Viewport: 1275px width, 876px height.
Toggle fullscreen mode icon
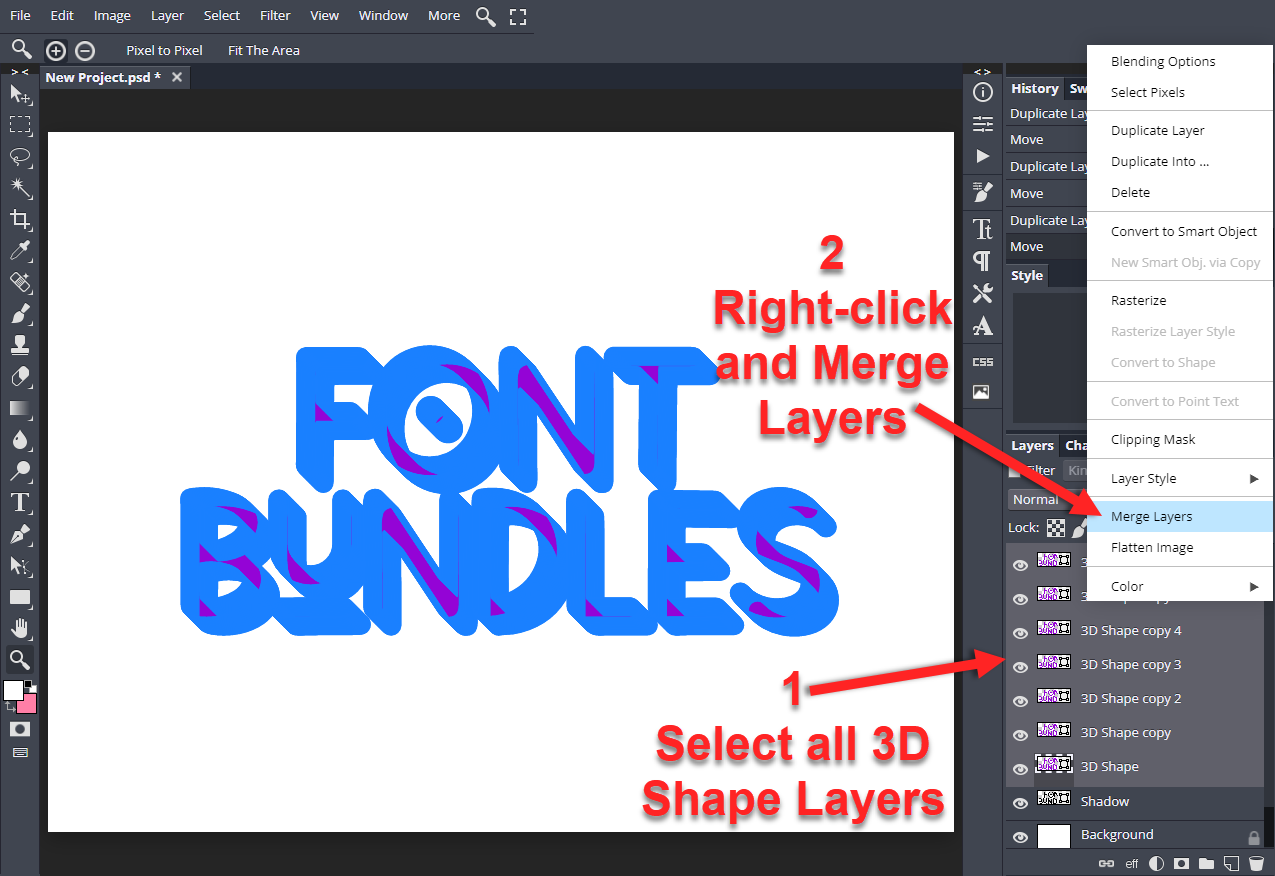click(x=517, y=16)
